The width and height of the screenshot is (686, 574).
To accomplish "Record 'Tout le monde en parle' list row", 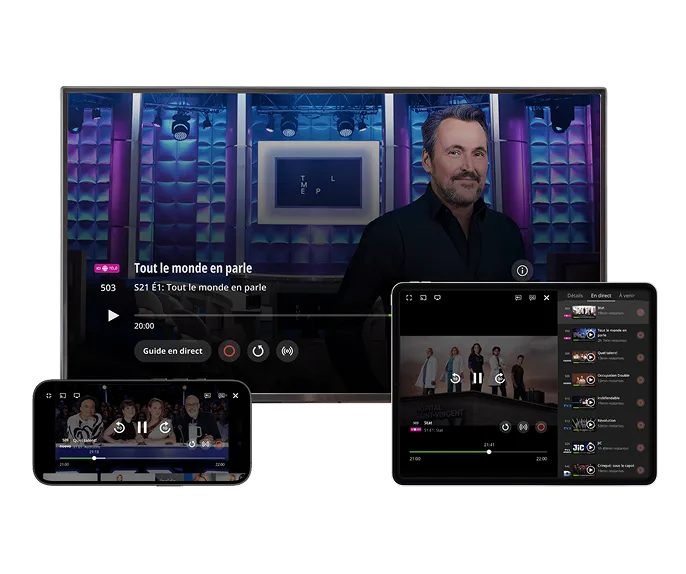I will click(640, 335).
